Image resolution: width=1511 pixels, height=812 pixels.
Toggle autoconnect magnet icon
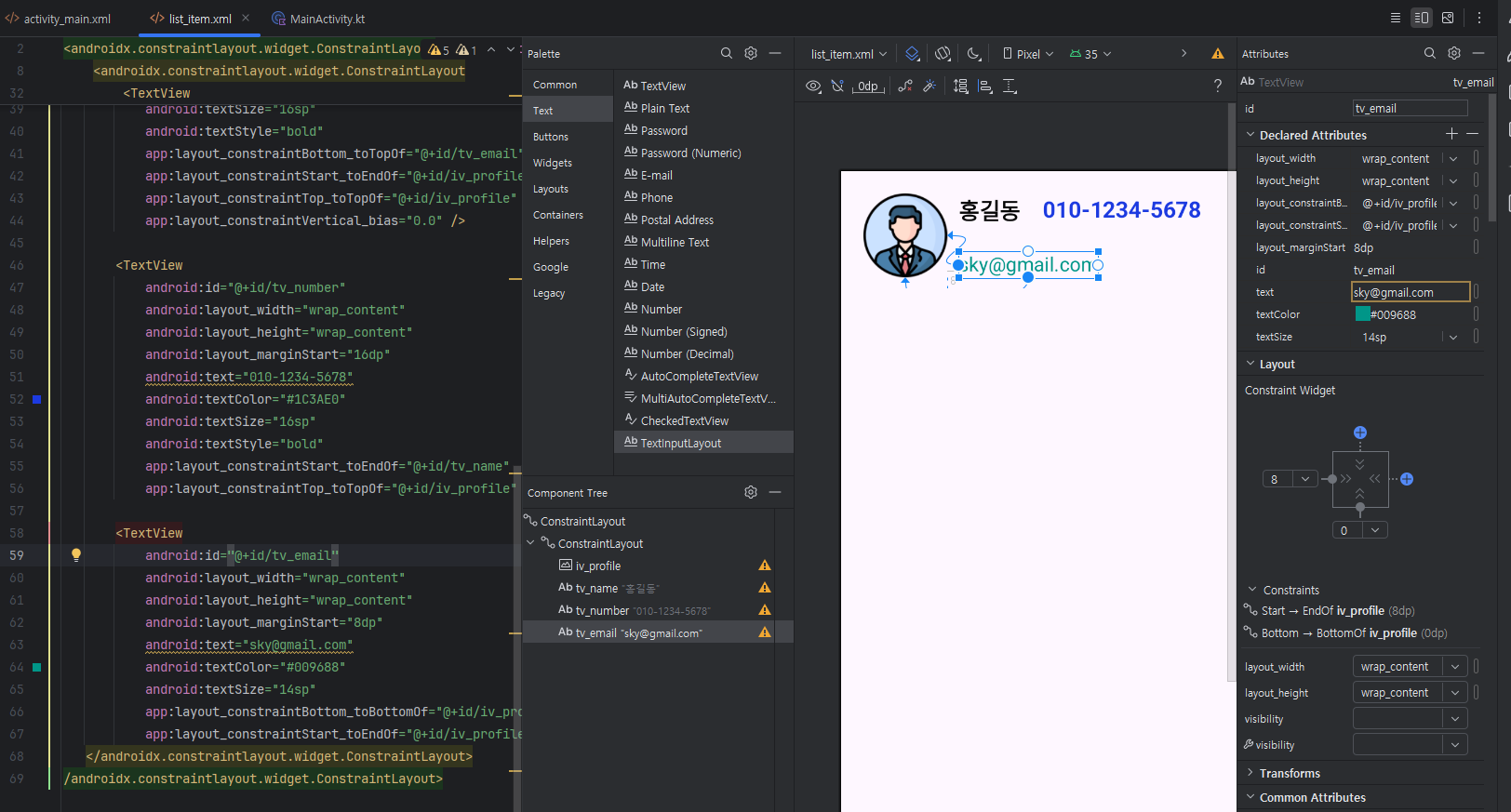pos(837,87)
